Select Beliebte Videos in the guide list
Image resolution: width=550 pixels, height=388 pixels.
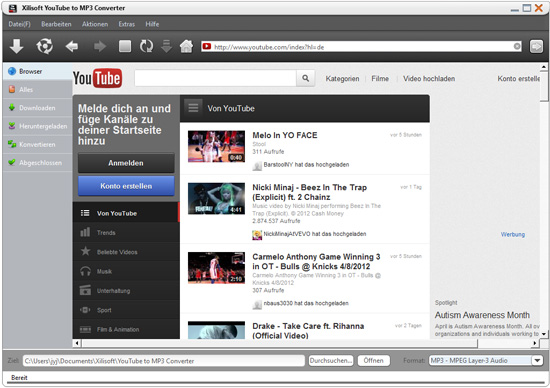[126, 252]
